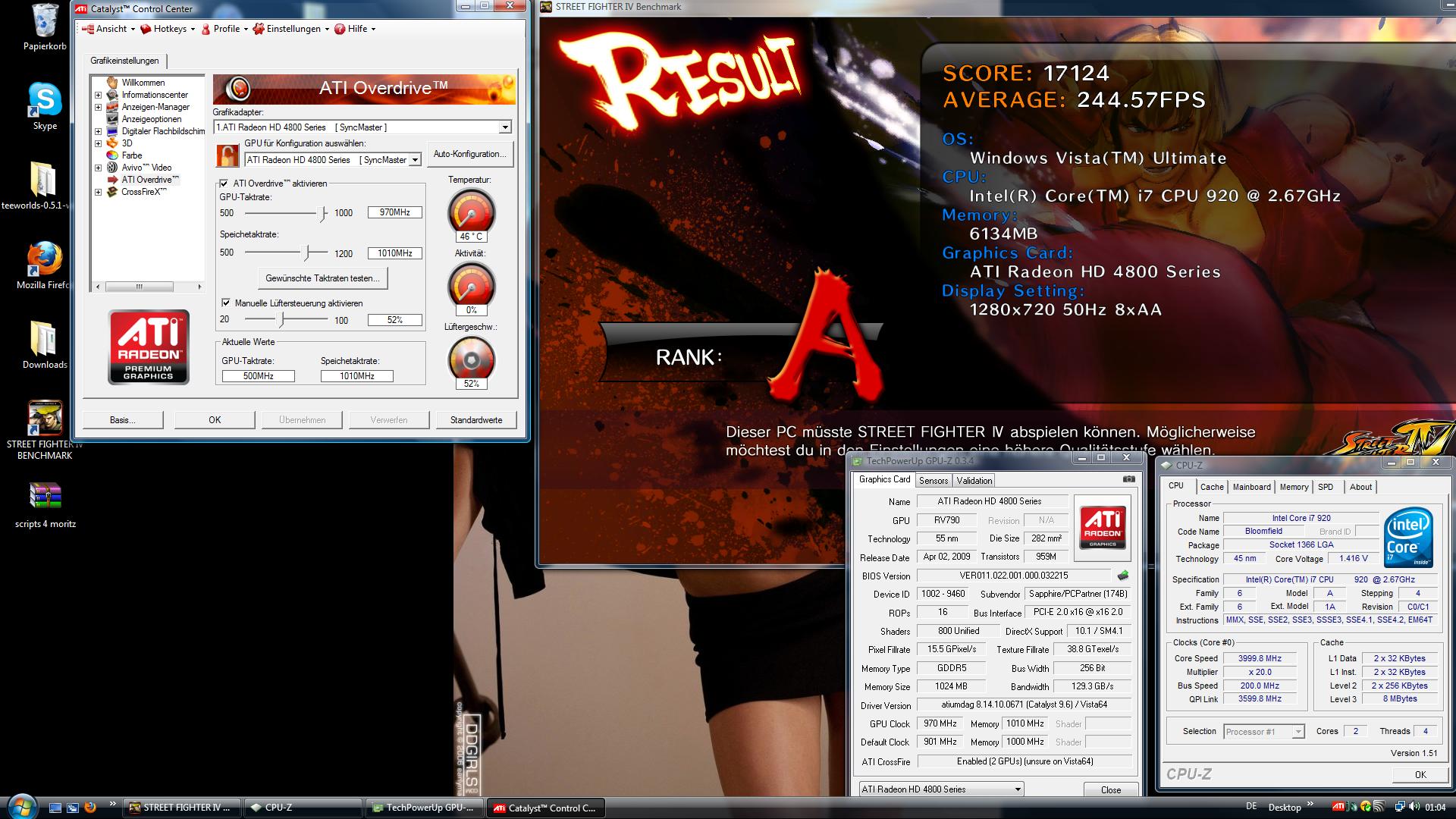Viewport: 1456px width, 819px height.
Task: Open the Einstellungen menu in Catalyst
Action: point(290,29)
